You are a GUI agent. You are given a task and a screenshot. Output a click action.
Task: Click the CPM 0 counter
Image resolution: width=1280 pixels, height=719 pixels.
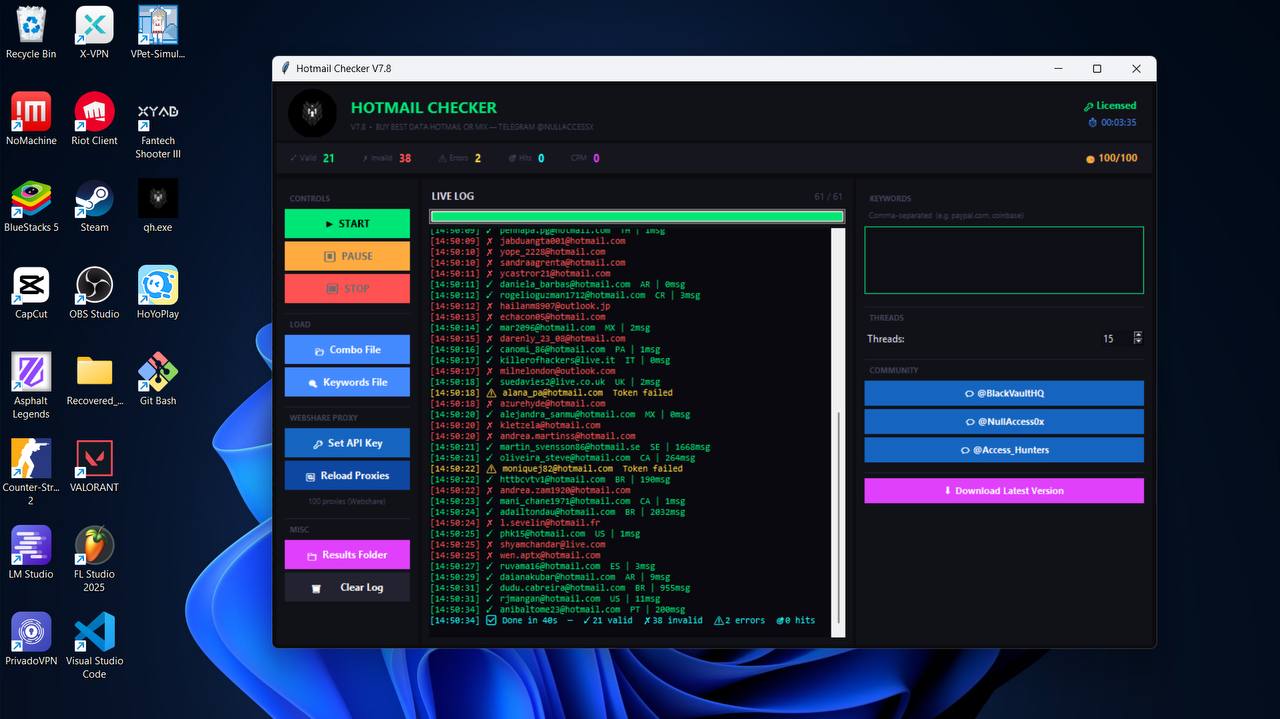click(585, 158)
